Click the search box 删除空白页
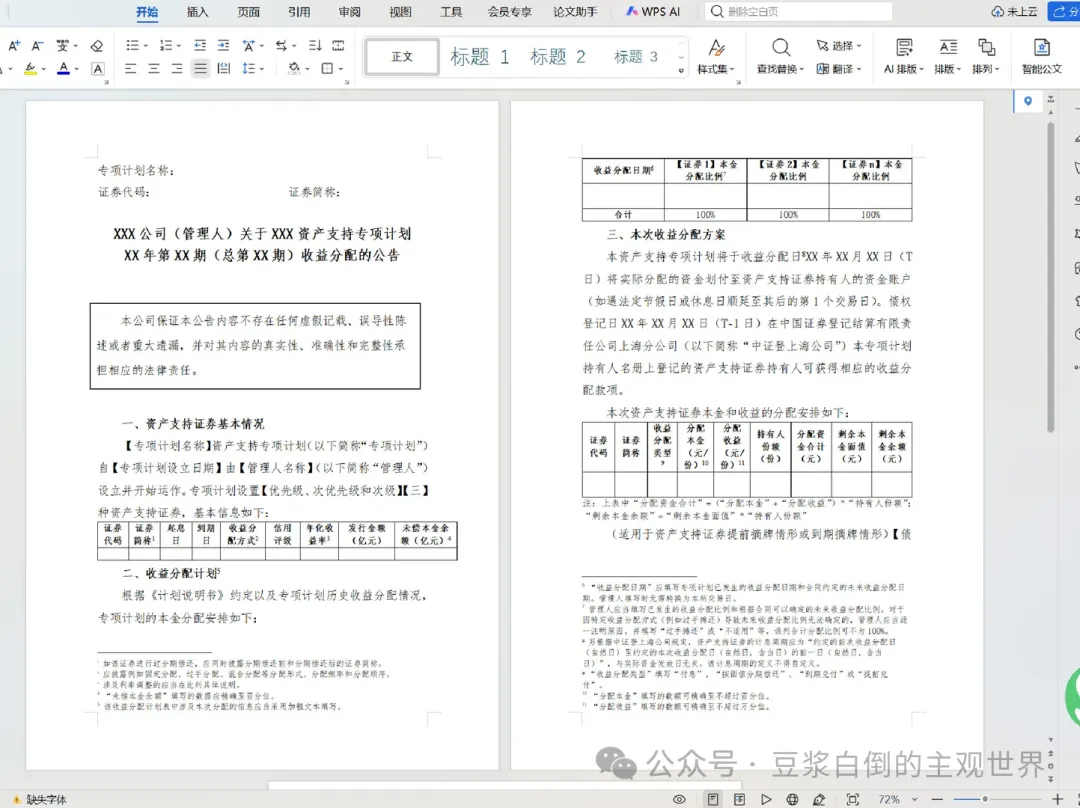Image resolution: width=1080 pixels, height=808 pixels. pyautogui.click(x=799, y=12)
